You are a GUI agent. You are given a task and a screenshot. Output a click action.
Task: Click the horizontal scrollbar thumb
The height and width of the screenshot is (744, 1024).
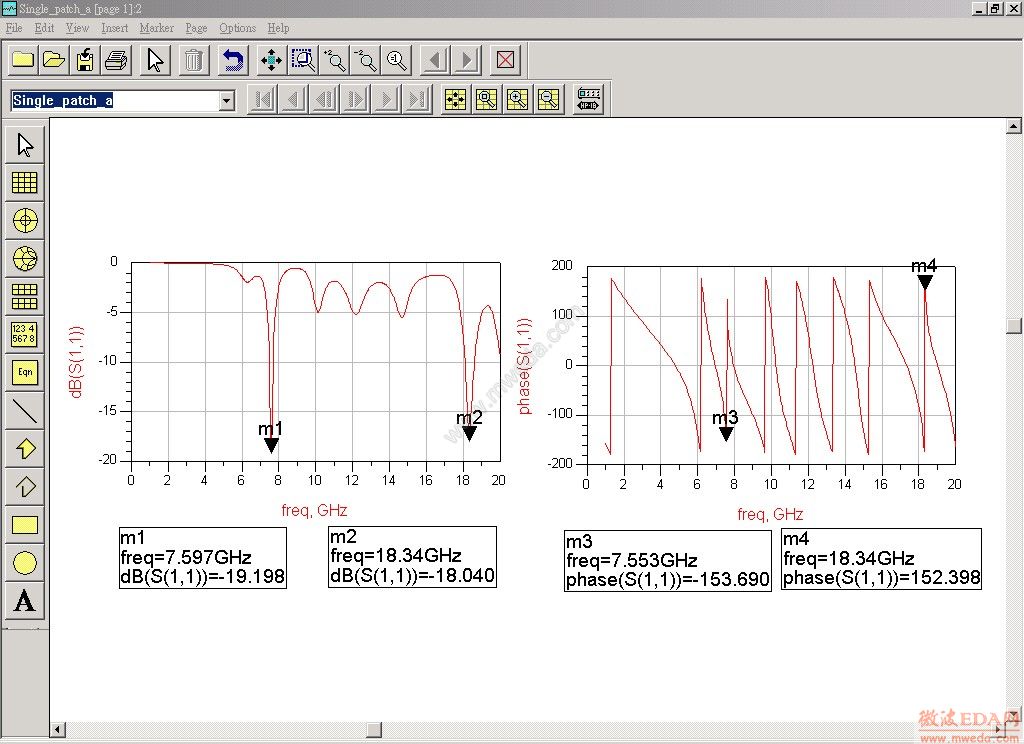[373, 729]
